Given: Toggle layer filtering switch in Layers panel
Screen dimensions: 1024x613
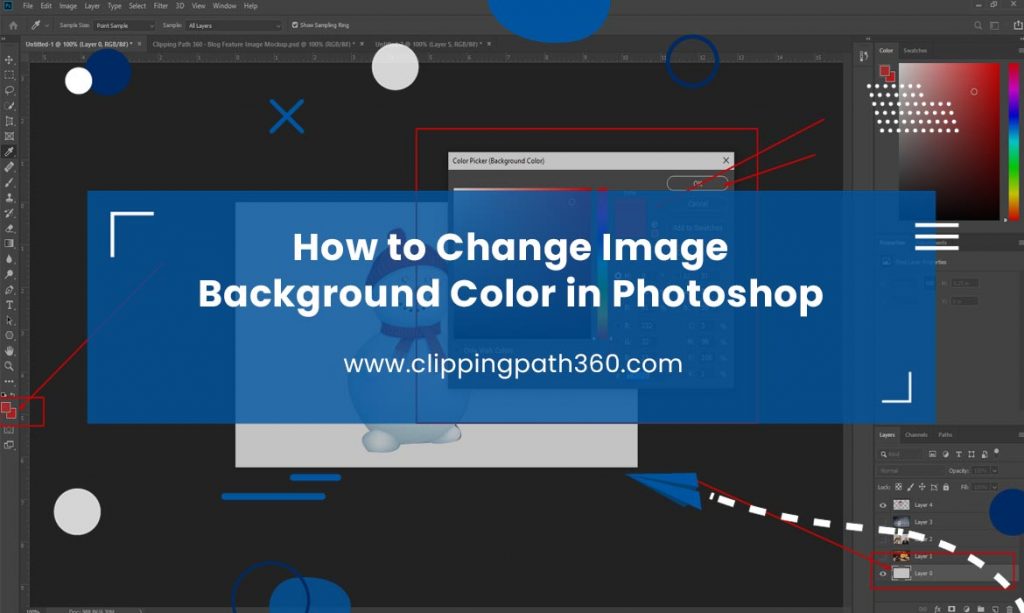Looking at the screenshot, I should 997,451.
